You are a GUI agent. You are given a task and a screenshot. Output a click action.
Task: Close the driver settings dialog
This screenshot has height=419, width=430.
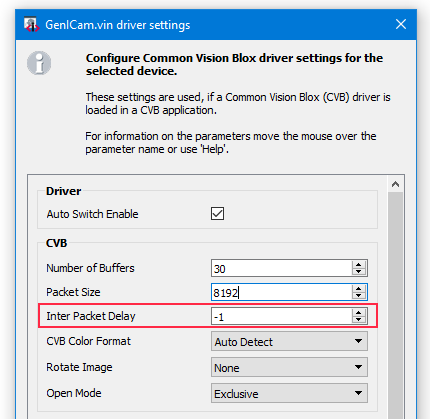pos(401,24)
